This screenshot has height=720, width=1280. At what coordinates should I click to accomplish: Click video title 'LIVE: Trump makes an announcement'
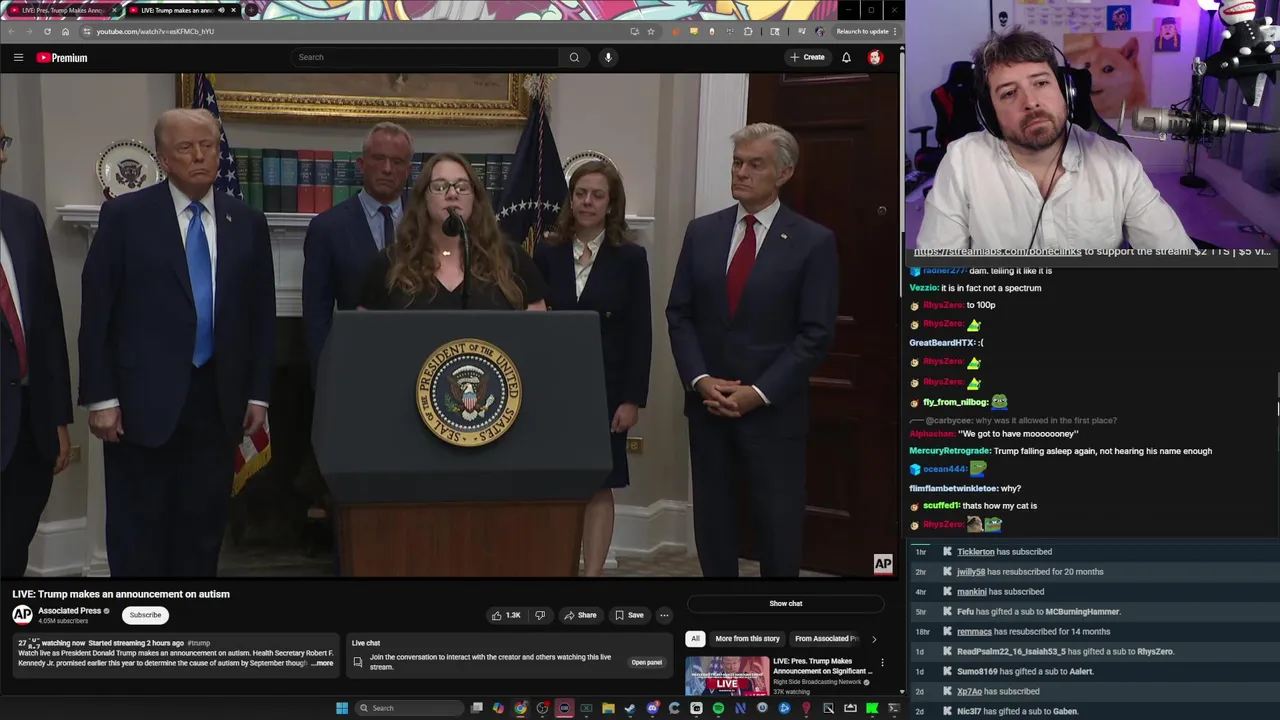[121, 594]
